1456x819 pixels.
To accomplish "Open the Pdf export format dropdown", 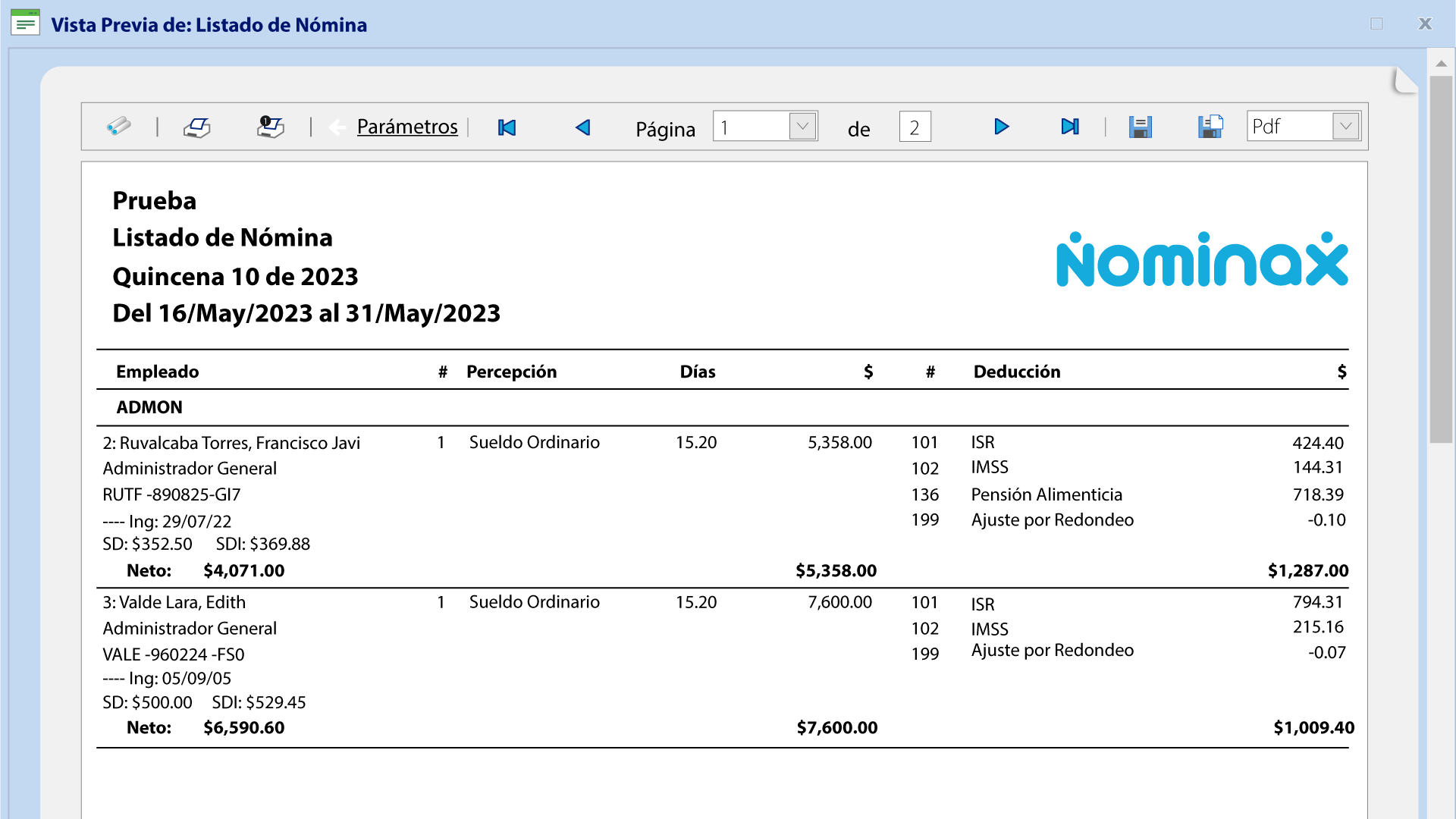I will 1345,126.
